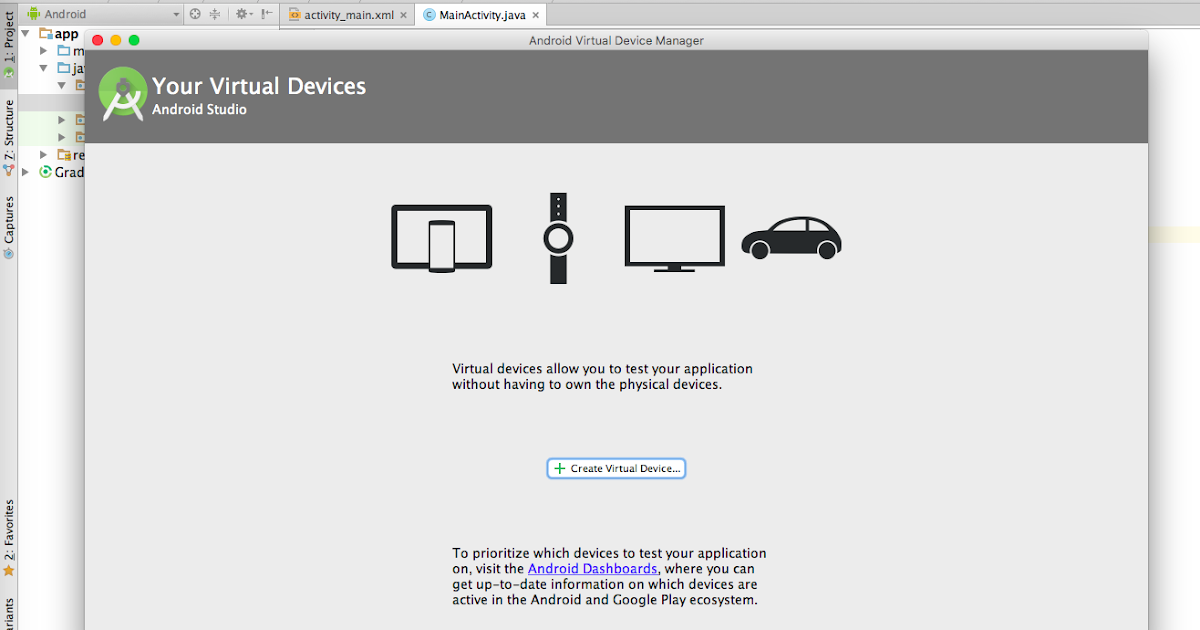
Task: Click the phone and tablet device icon
Action: click(x=441, y=237)
